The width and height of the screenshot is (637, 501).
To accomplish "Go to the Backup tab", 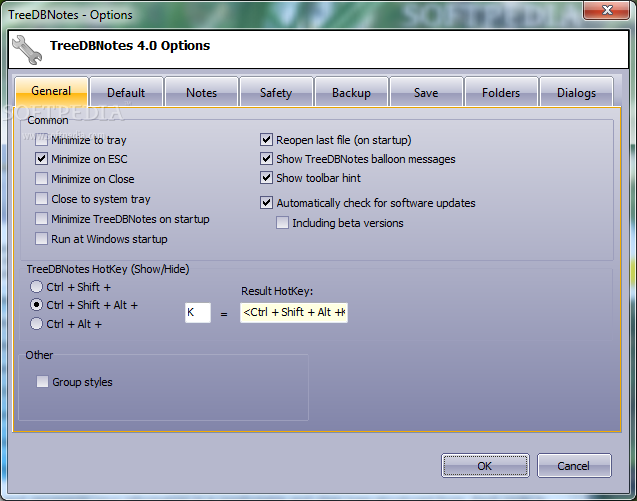I will pos(351,92).
